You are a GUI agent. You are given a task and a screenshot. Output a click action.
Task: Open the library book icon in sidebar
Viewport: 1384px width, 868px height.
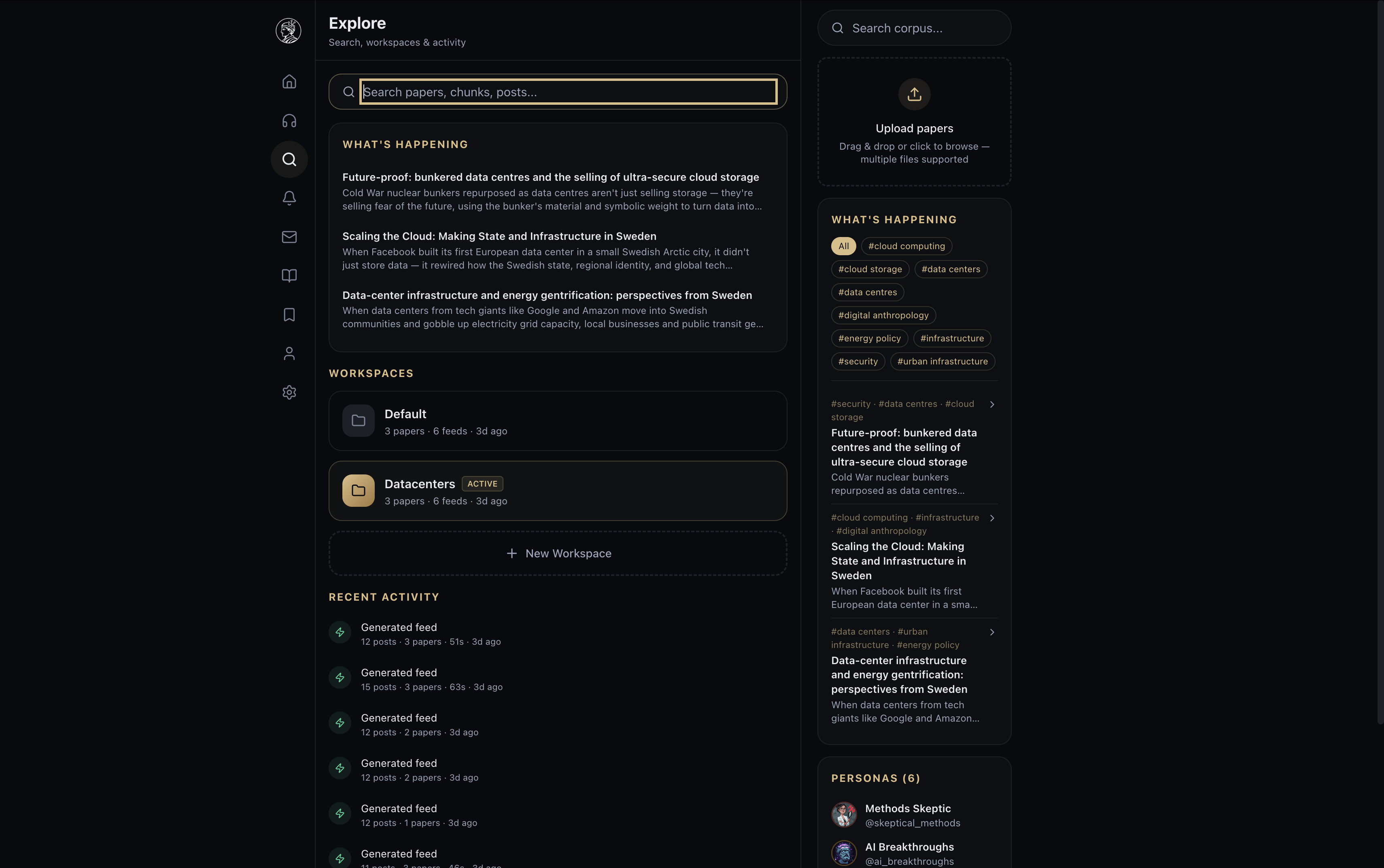click(289, 275)
